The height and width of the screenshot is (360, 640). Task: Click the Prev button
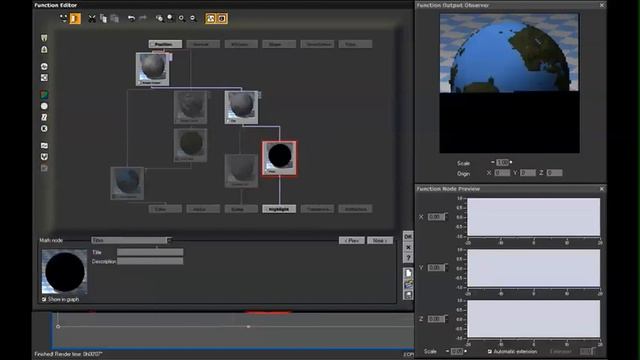point(351,240)
